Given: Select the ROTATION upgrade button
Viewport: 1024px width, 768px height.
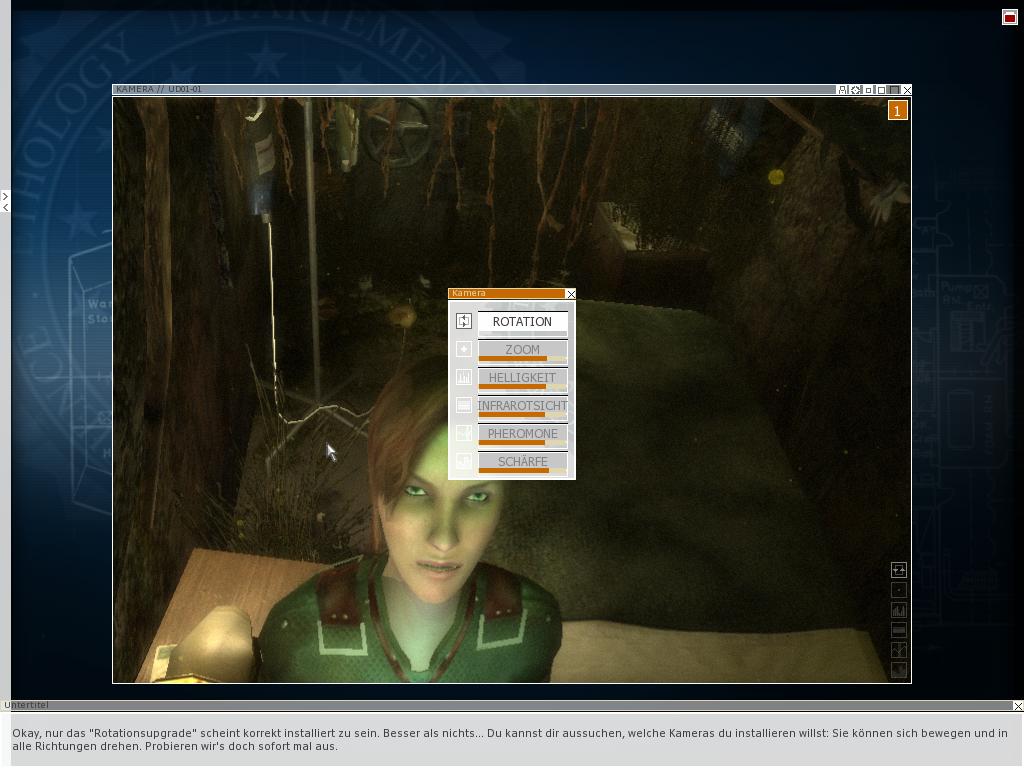Looking at the screenshot, I should 522,321.
